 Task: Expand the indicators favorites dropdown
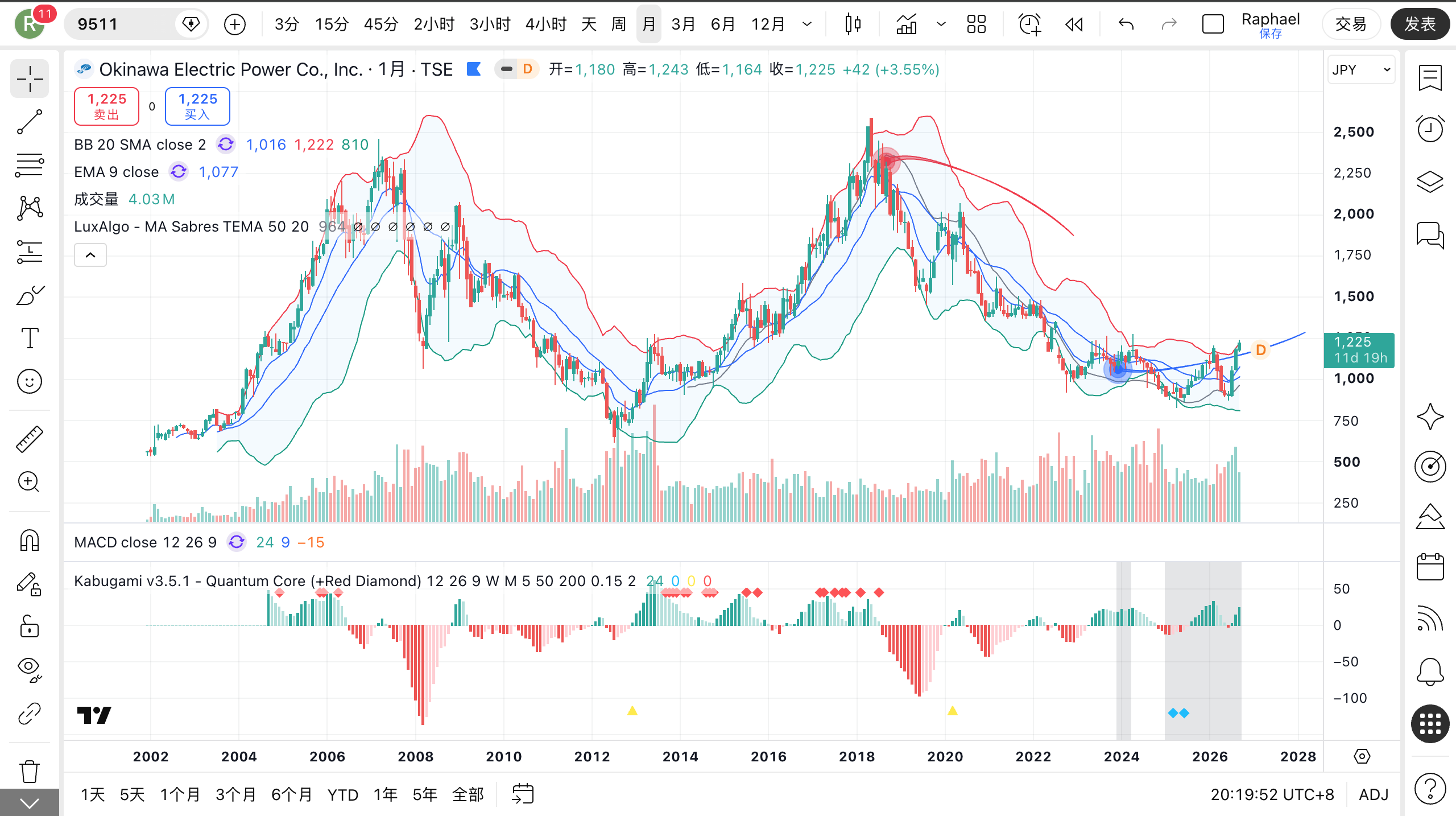[x=941, y=24]
